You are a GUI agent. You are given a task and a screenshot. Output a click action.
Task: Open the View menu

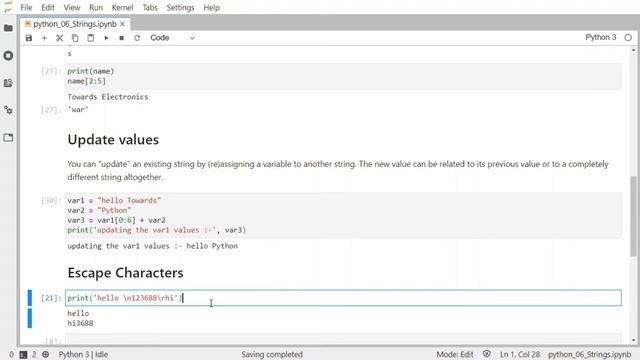click(72, 7)
